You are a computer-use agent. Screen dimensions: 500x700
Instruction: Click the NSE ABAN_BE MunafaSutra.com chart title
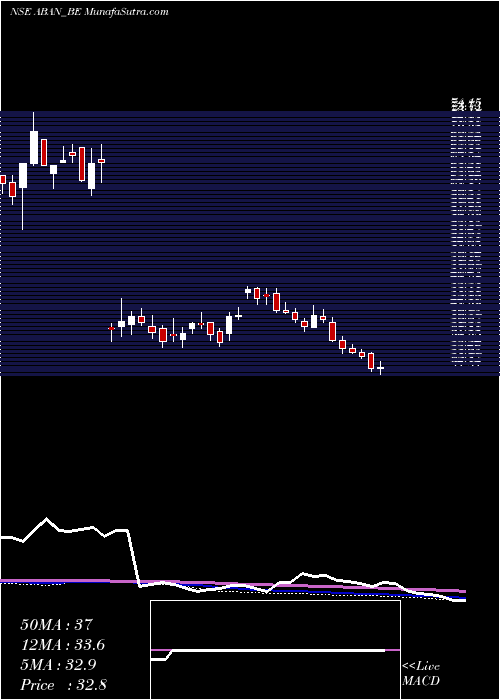point(89,12)
